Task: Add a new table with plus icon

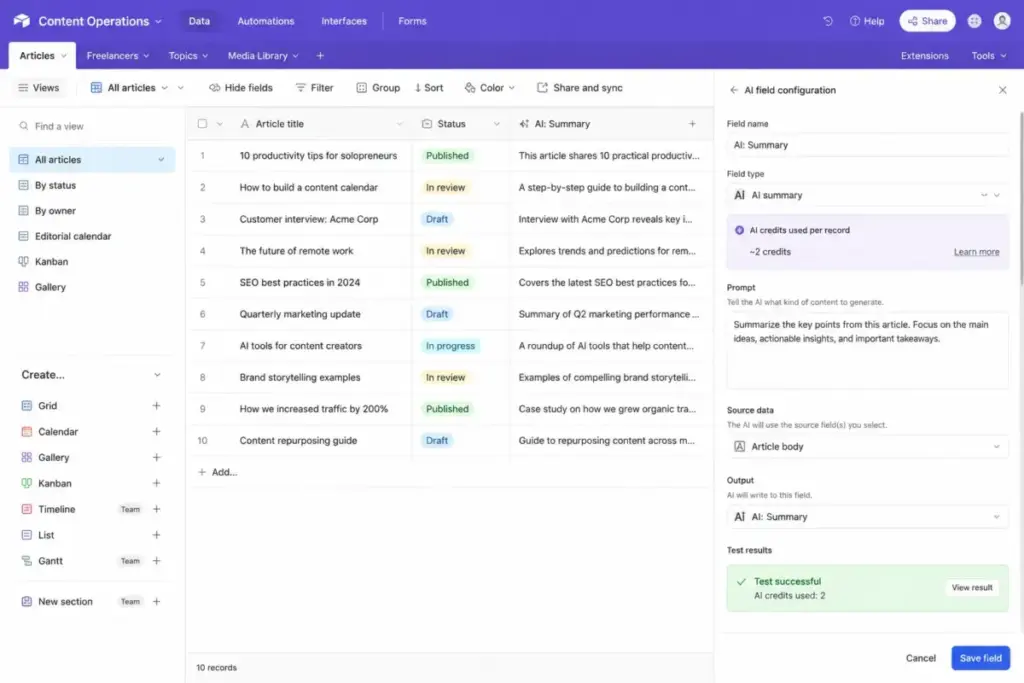Action: (320, 56)
